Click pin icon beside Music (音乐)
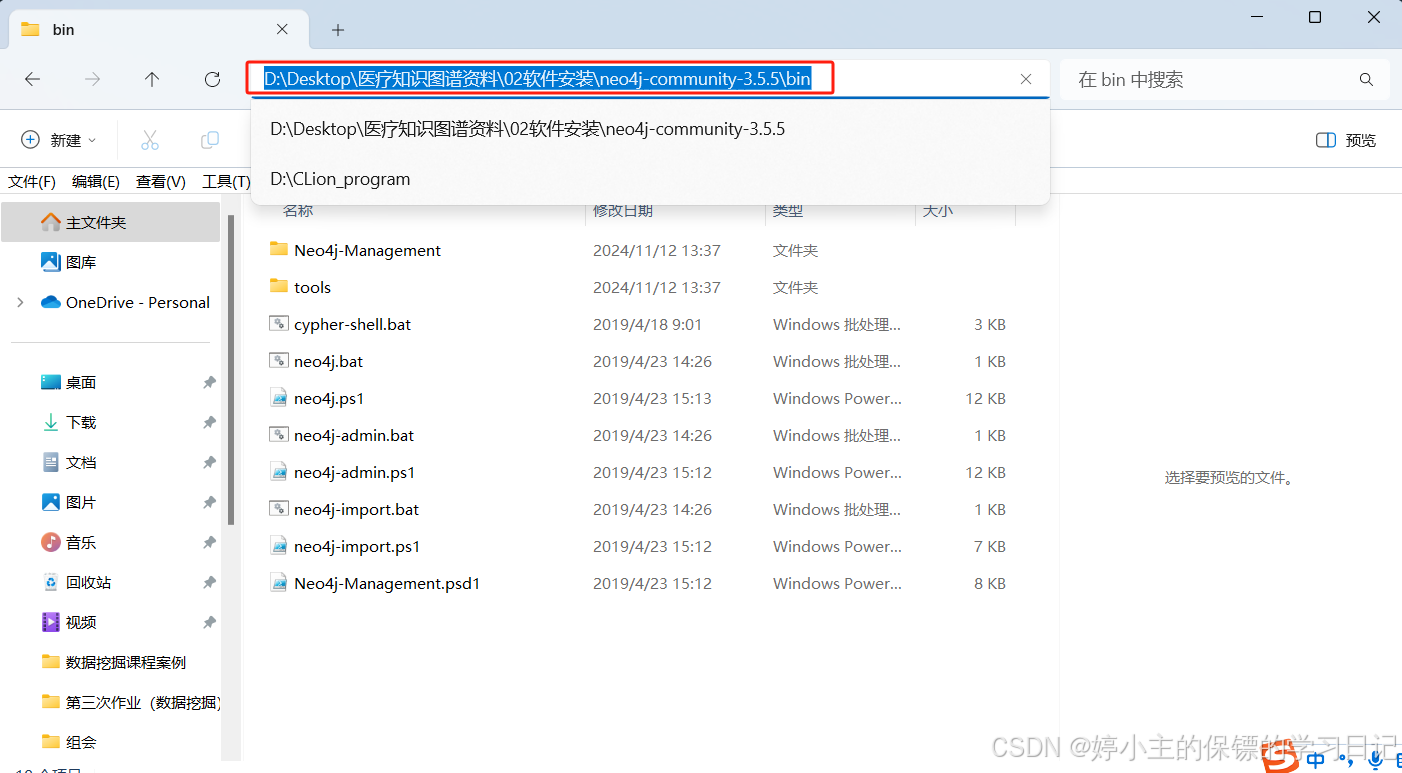Screen dimensions: 1402x773 tap(209, 542)
